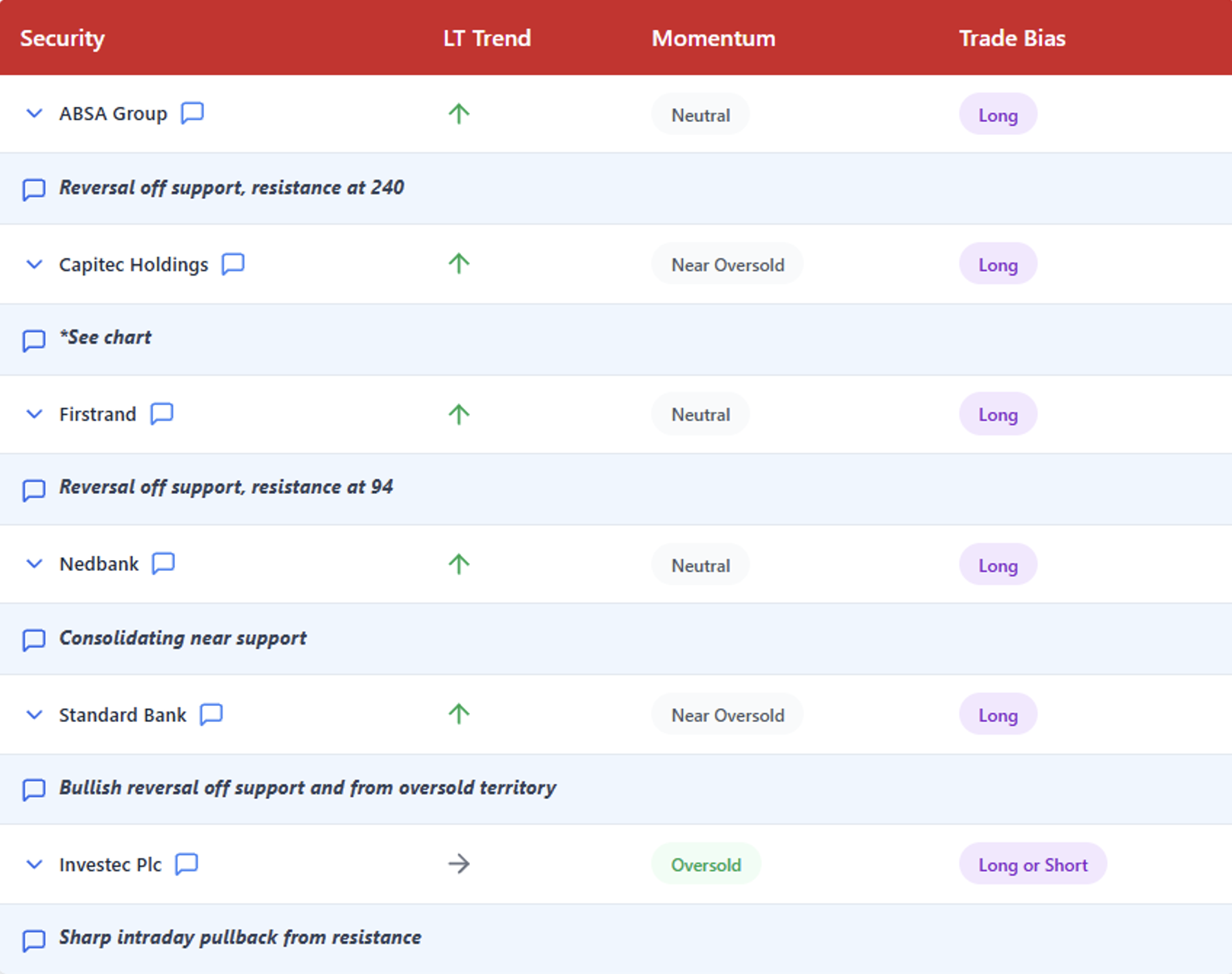The height and width of the screenshot is (974, 1232).
Task: Collapse the Standard Bank row chevron
Action: 34,715
